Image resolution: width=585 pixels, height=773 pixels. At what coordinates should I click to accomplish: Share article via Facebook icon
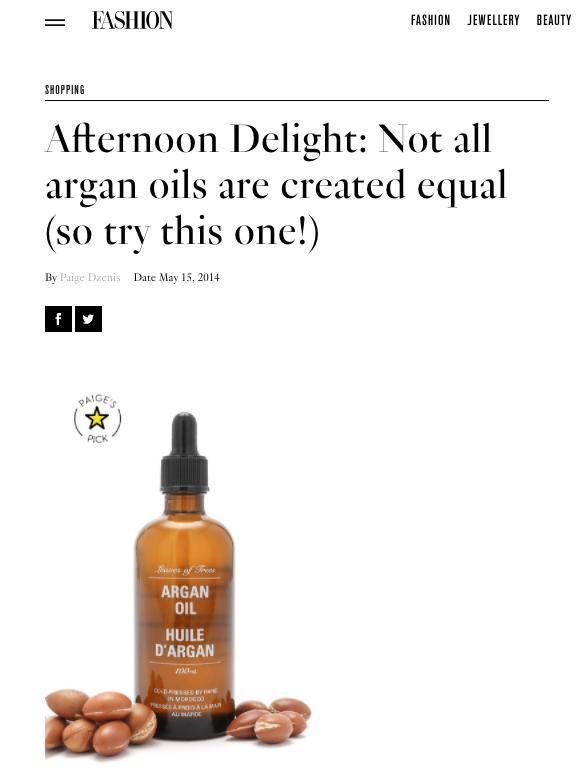coord(58,319)
